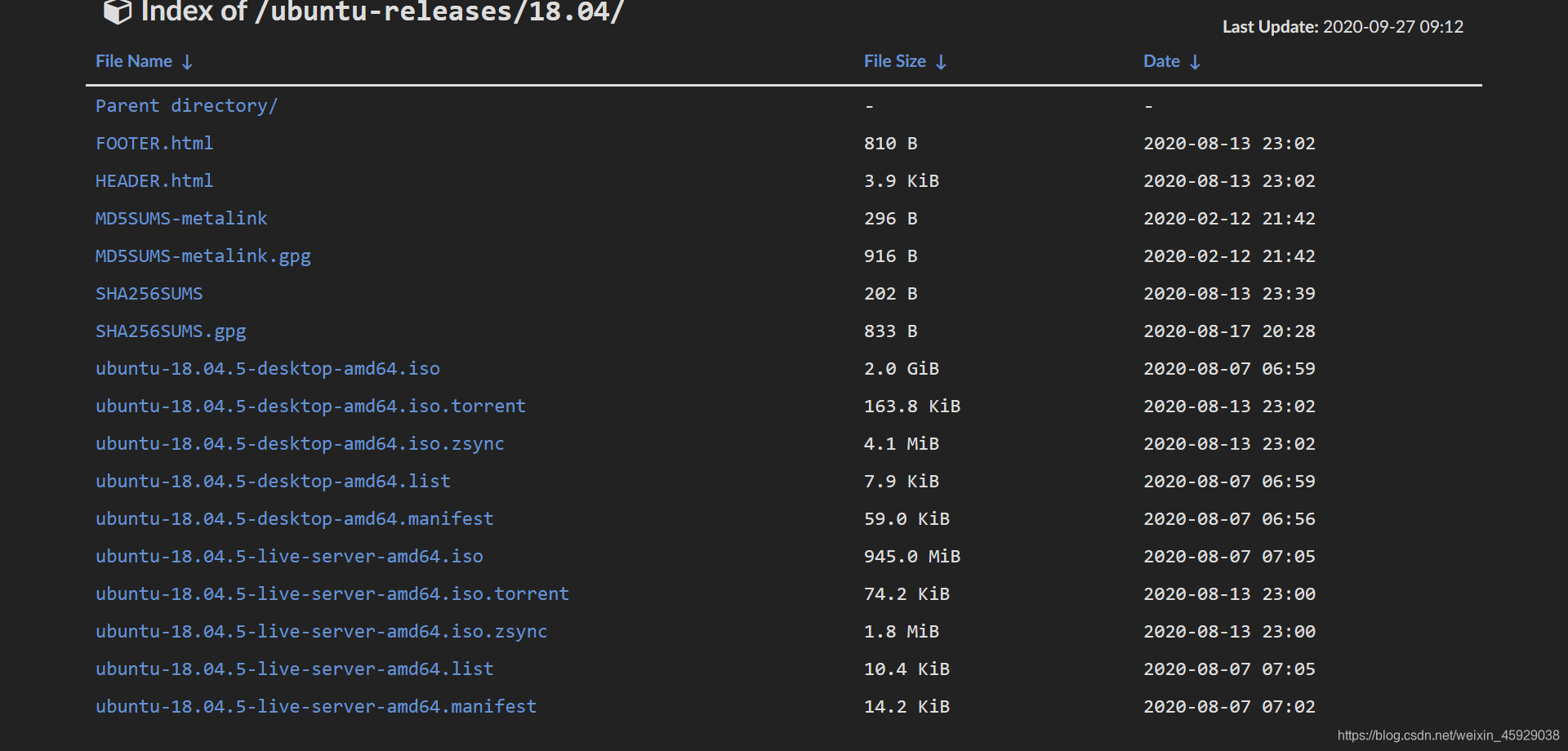Viewport: 1568px width, 751px height.
Task: Click the 163.8 KiB file size value
Action: point(912,407)
